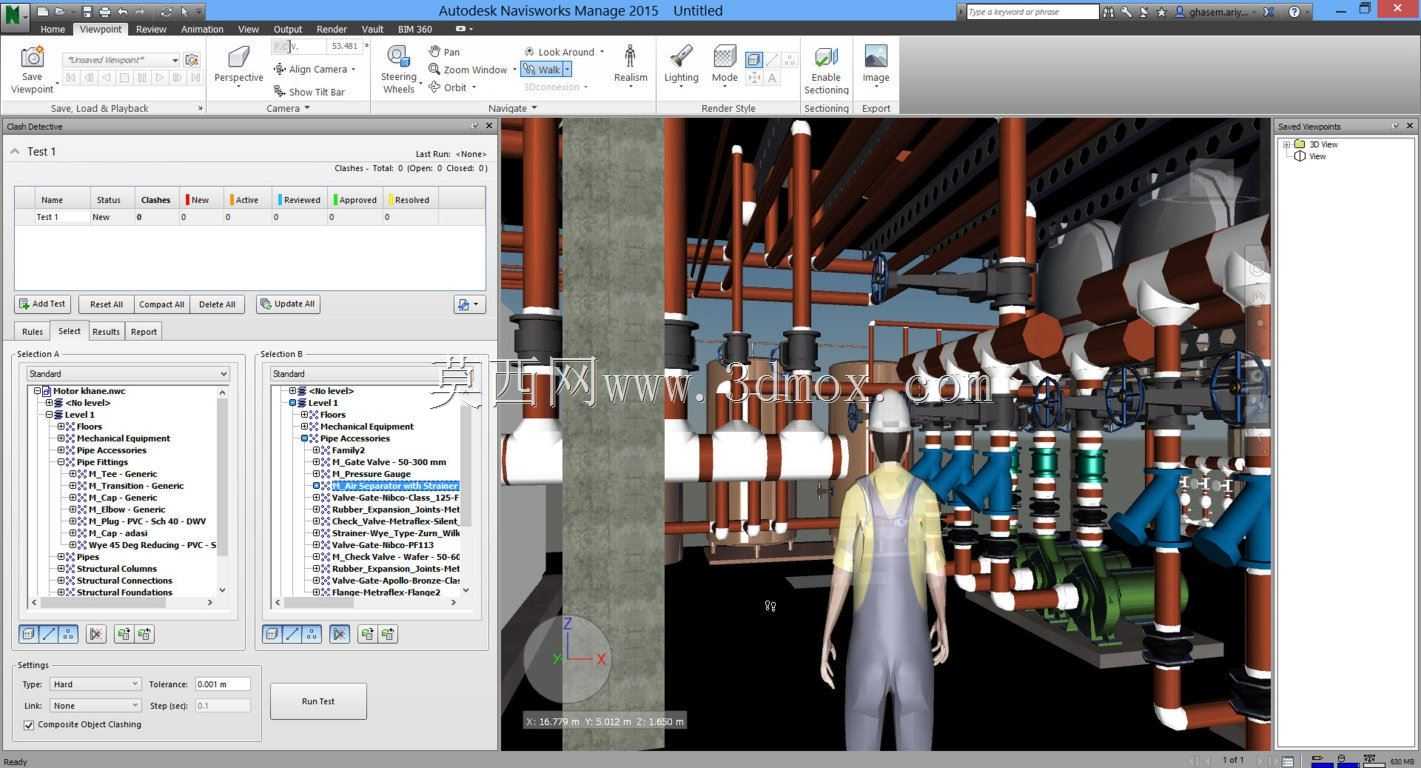The height and width of the screenshot is (768, 1421).
Task: Open the Help question mark icon
Action: tap(1295, 12)
